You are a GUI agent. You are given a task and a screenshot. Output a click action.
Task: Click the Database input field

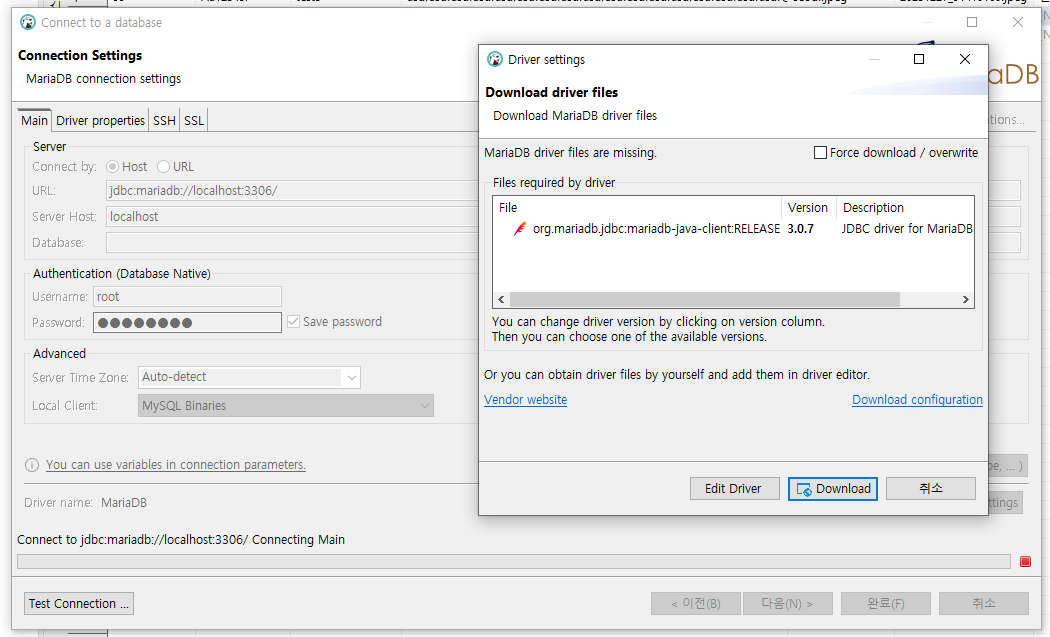coord(292,243)
